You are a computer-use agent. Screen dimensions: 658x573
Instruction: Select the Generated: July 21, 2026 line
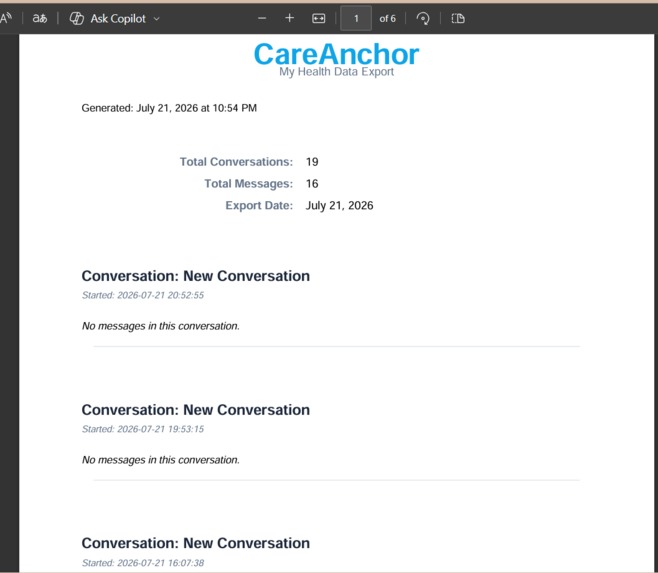[169, 108]
